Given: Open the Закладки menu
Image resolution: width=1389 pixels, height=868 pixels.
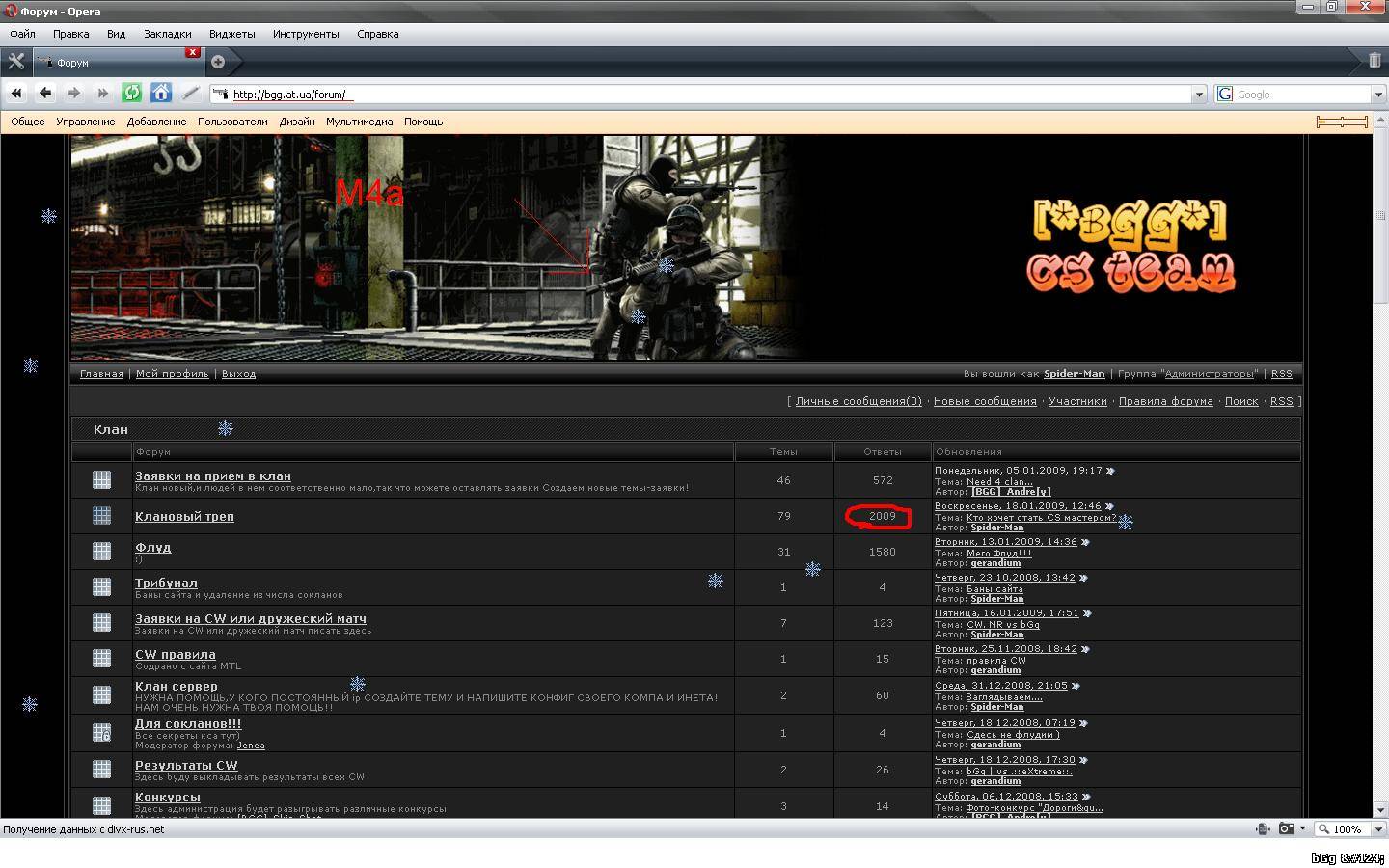Looking at the screenshot, I should pos(168,34).
